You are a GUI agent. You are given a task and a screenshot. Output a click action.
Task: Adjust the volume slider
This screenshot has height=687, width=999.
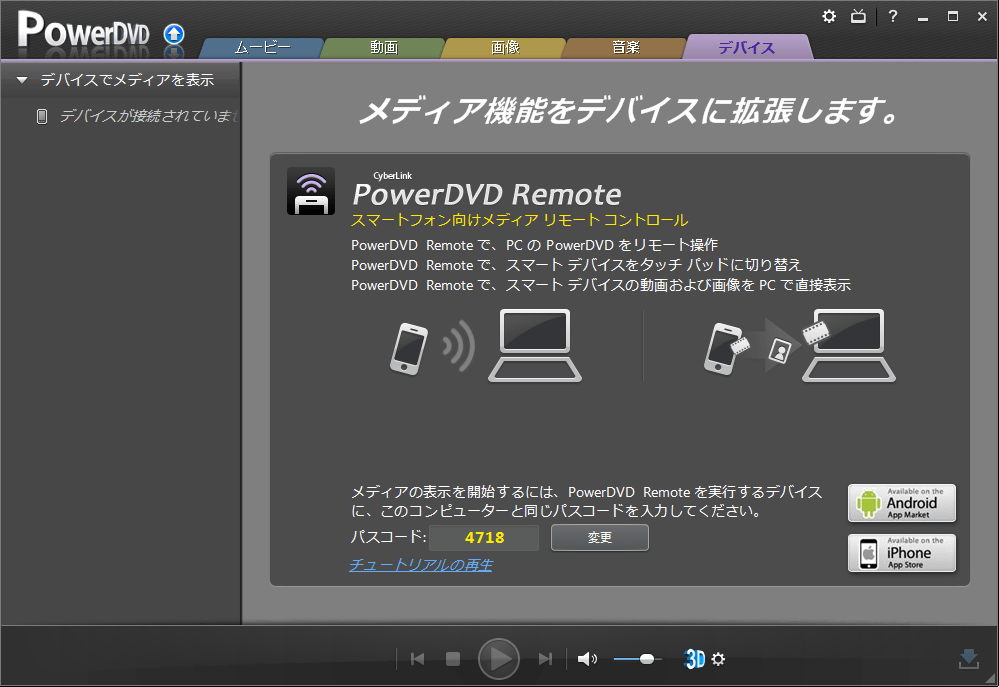coord(637,659)
